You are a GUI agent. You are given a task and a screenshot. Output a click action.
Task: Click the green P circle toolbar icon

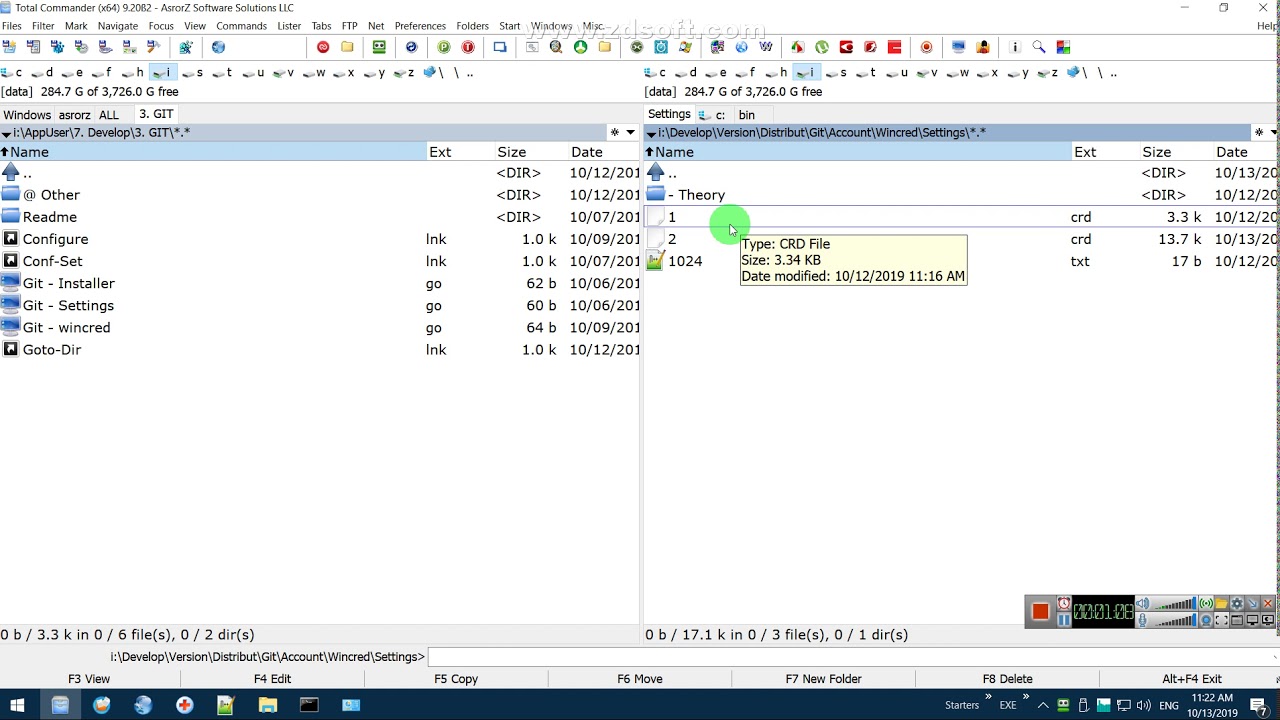coord(444,47)
